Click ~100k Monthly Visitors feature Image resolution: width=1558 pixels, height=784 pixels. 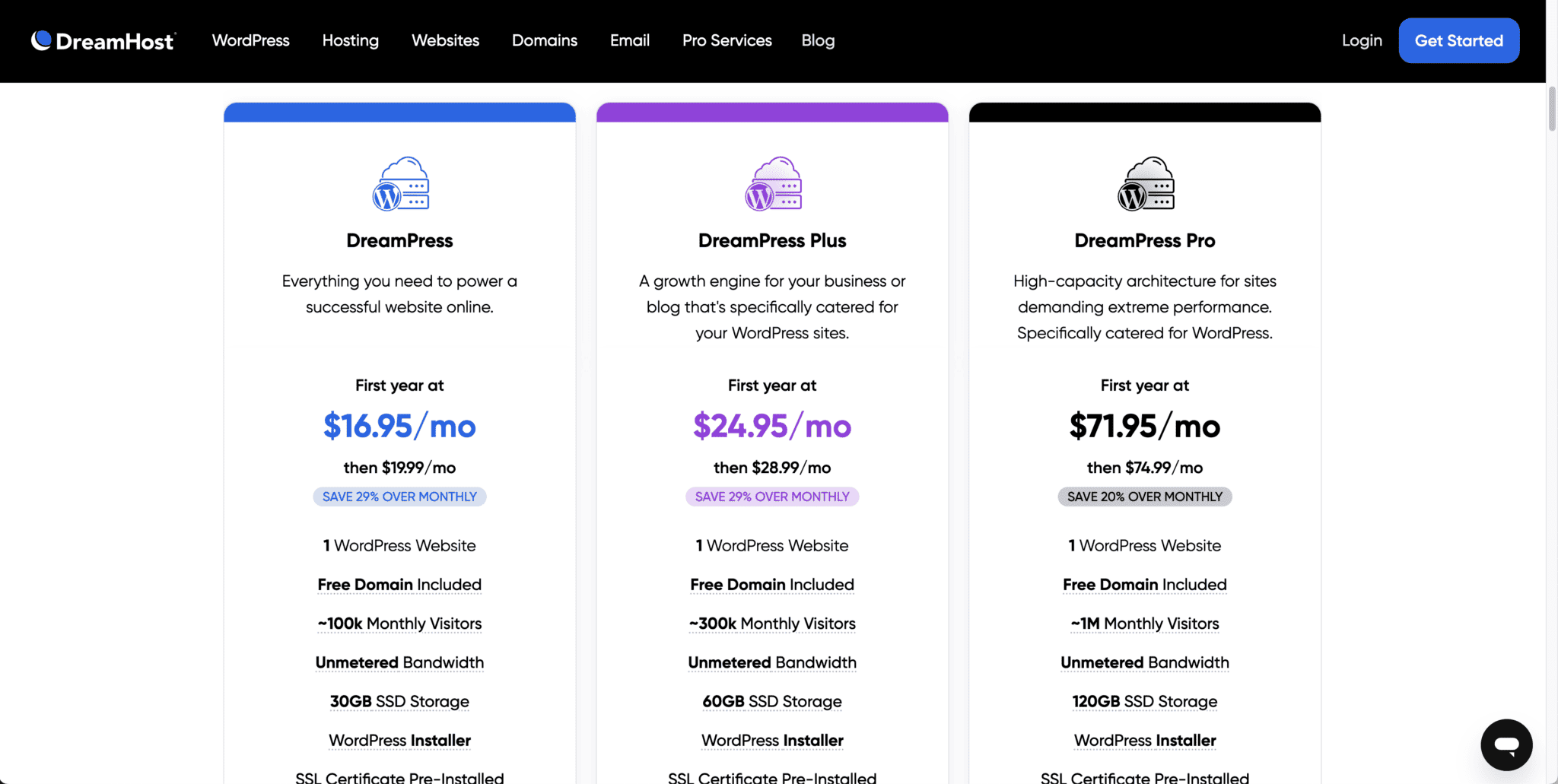coord(399,624)
